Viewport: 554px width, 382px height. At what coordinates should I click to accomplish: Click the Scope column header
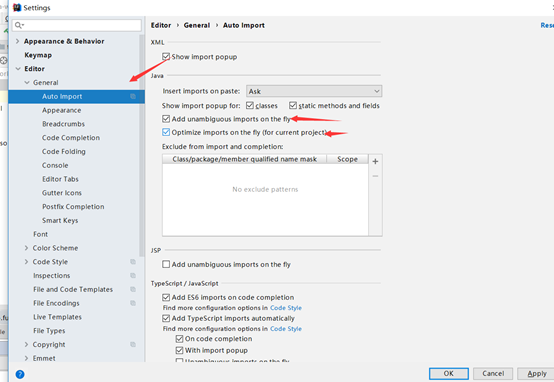pyautogui.click(x=347, y=159)
